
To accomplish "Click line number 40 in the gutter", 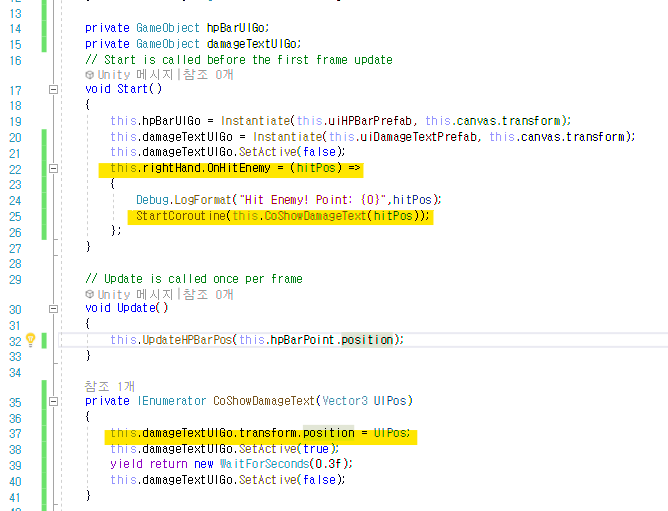I will [15, 482].
